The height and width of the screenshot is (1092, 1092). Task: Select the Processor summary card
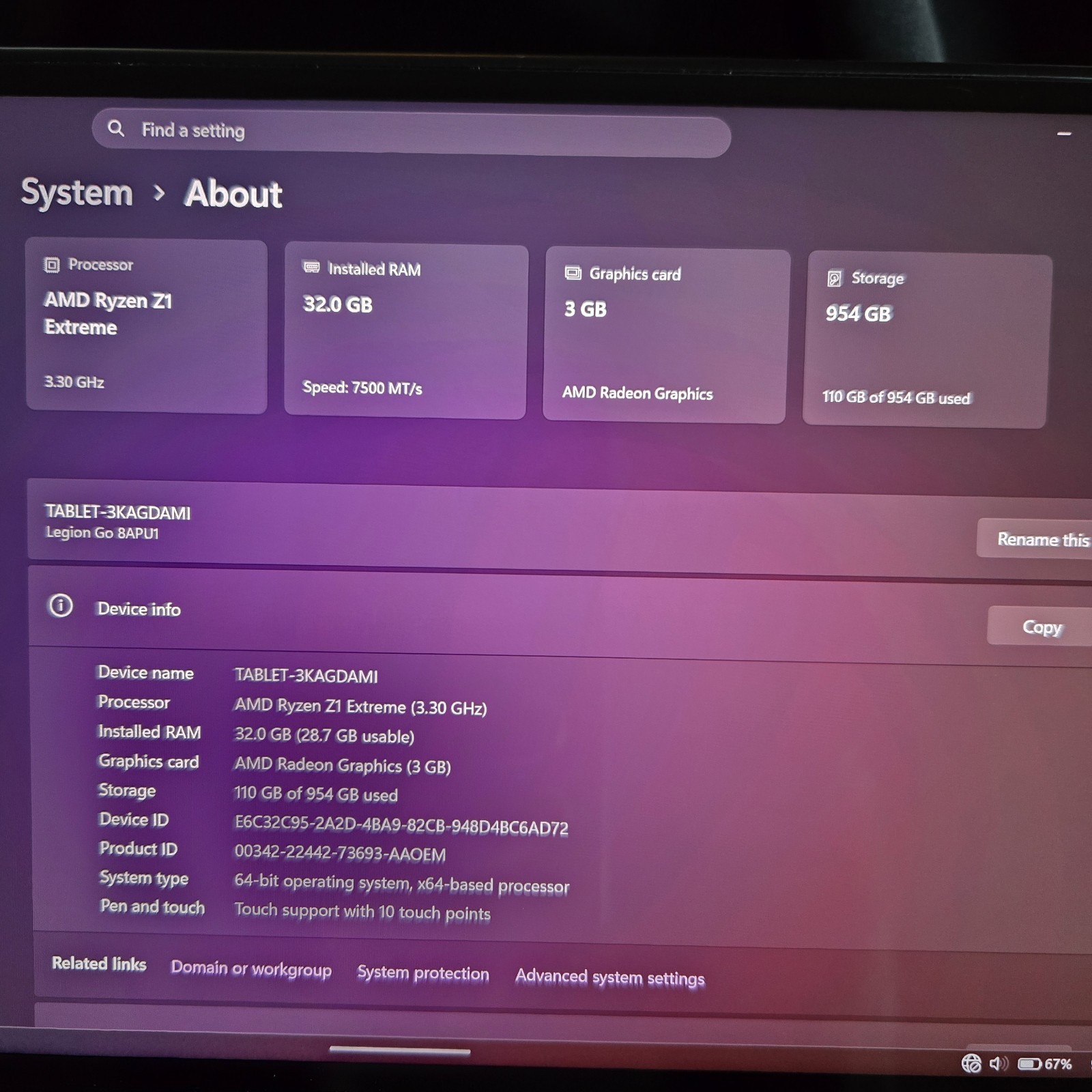coord(146,326)
